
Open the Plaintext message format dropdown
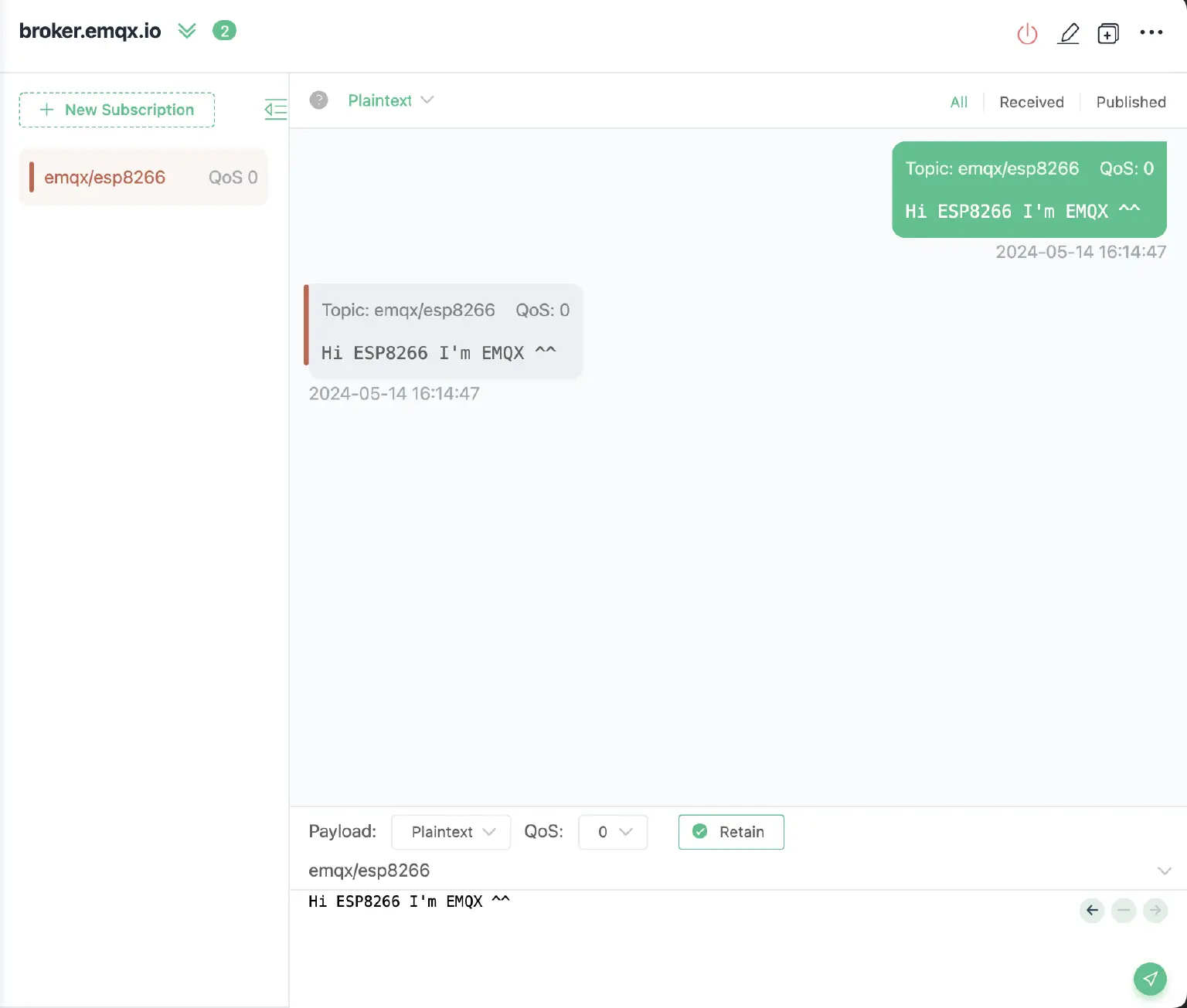tap(390, 100)
